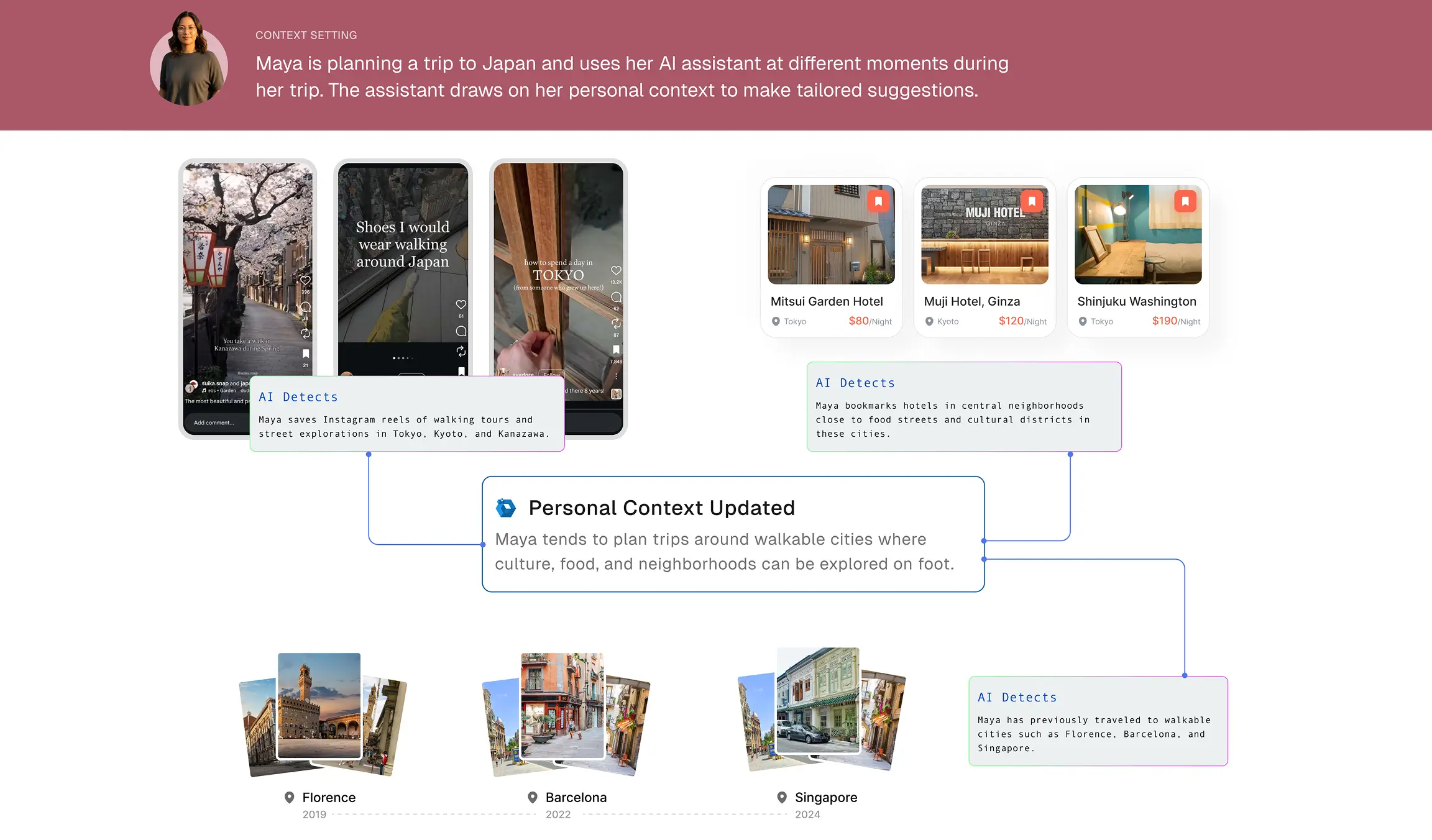The height and width of the screenshot is (840, 1432).
Task: Open comments on the TOKYO reel
Action: (x=616, y=297)
